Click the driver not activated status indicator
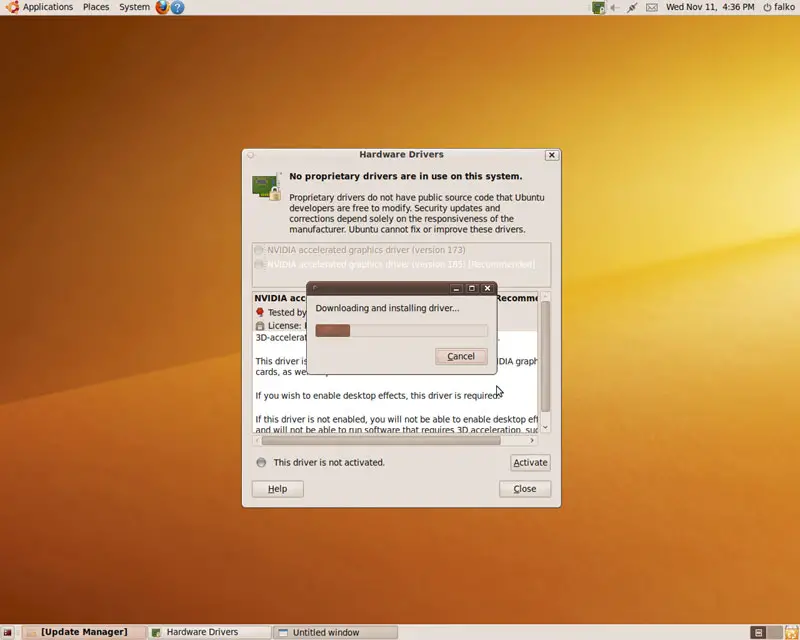The image size is (800, 640). pos(261,462)
